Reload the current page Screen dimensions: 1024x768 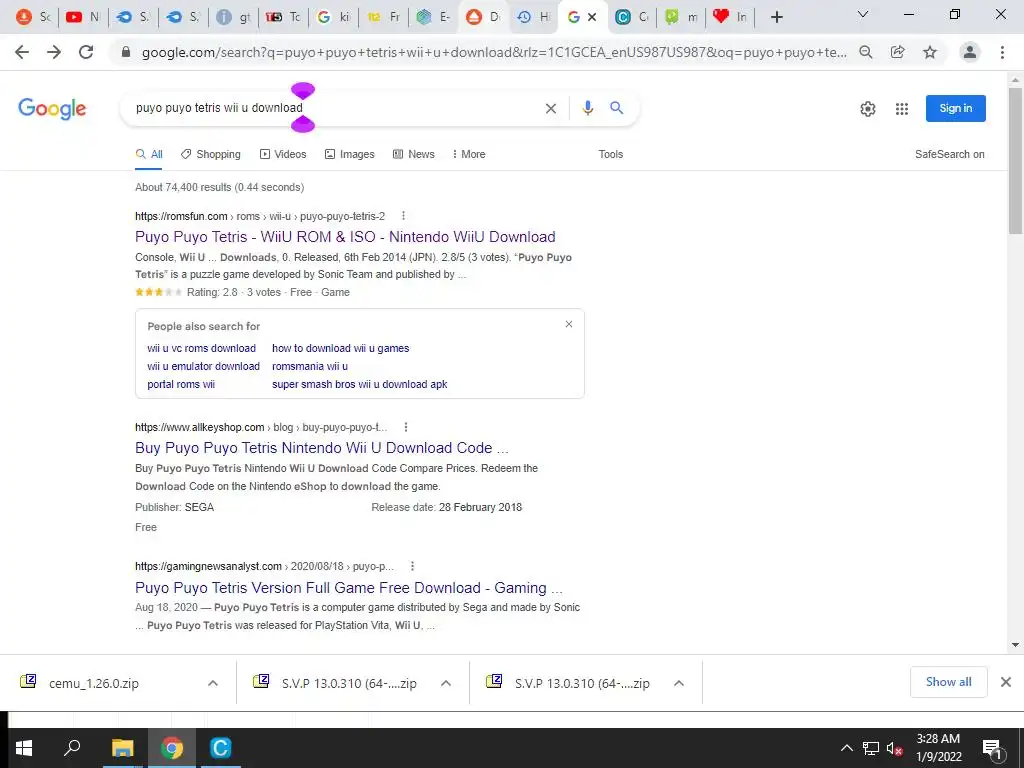pos(86,52)
